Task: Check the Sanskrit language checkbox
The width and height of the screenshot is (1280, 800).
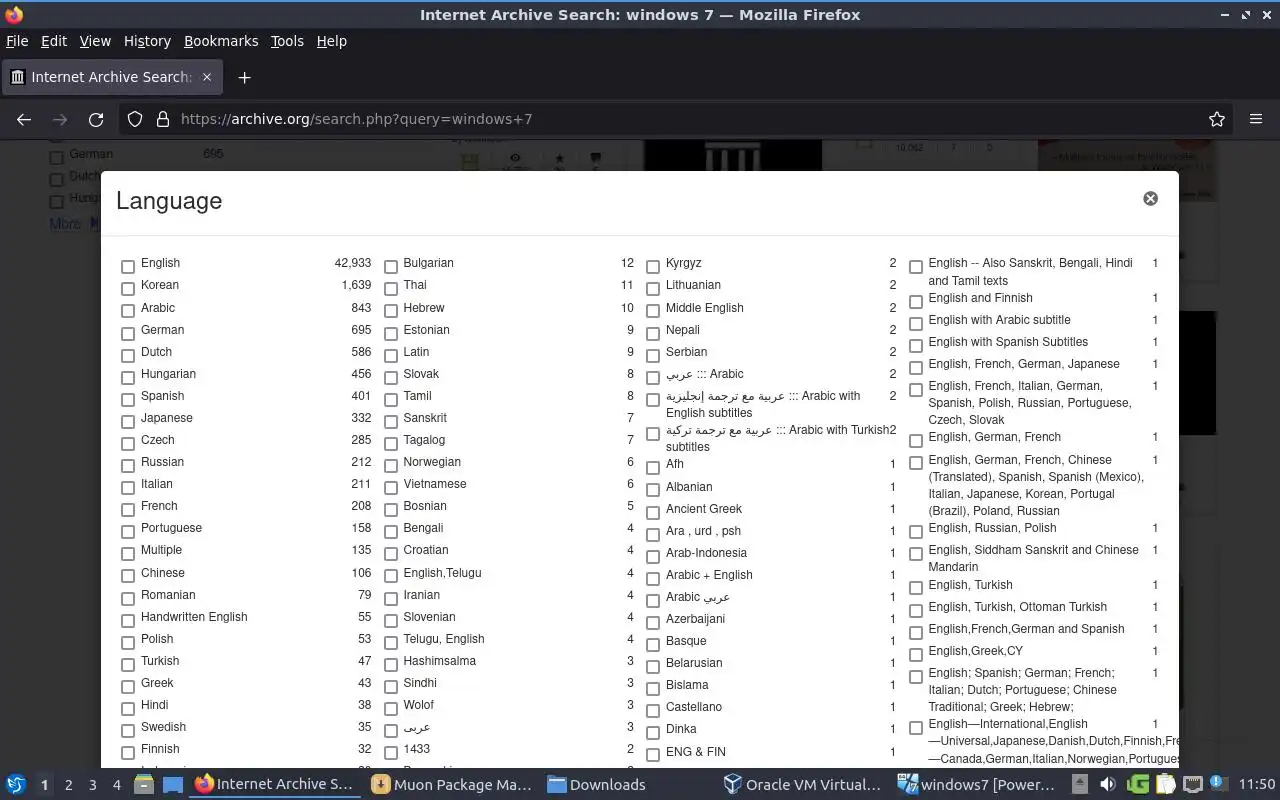Action: (x=391, y=421)
